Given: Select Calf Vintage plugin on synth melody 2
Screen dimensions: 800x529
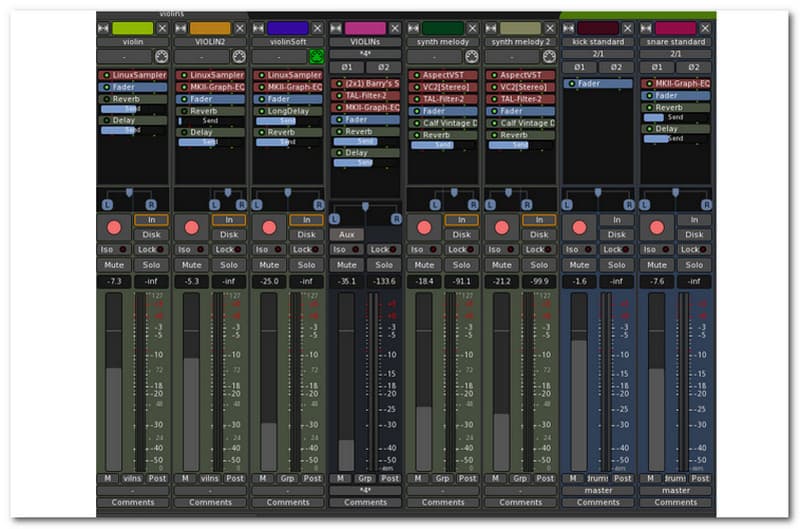Looking at the screenshot, I should click(520, 123).
